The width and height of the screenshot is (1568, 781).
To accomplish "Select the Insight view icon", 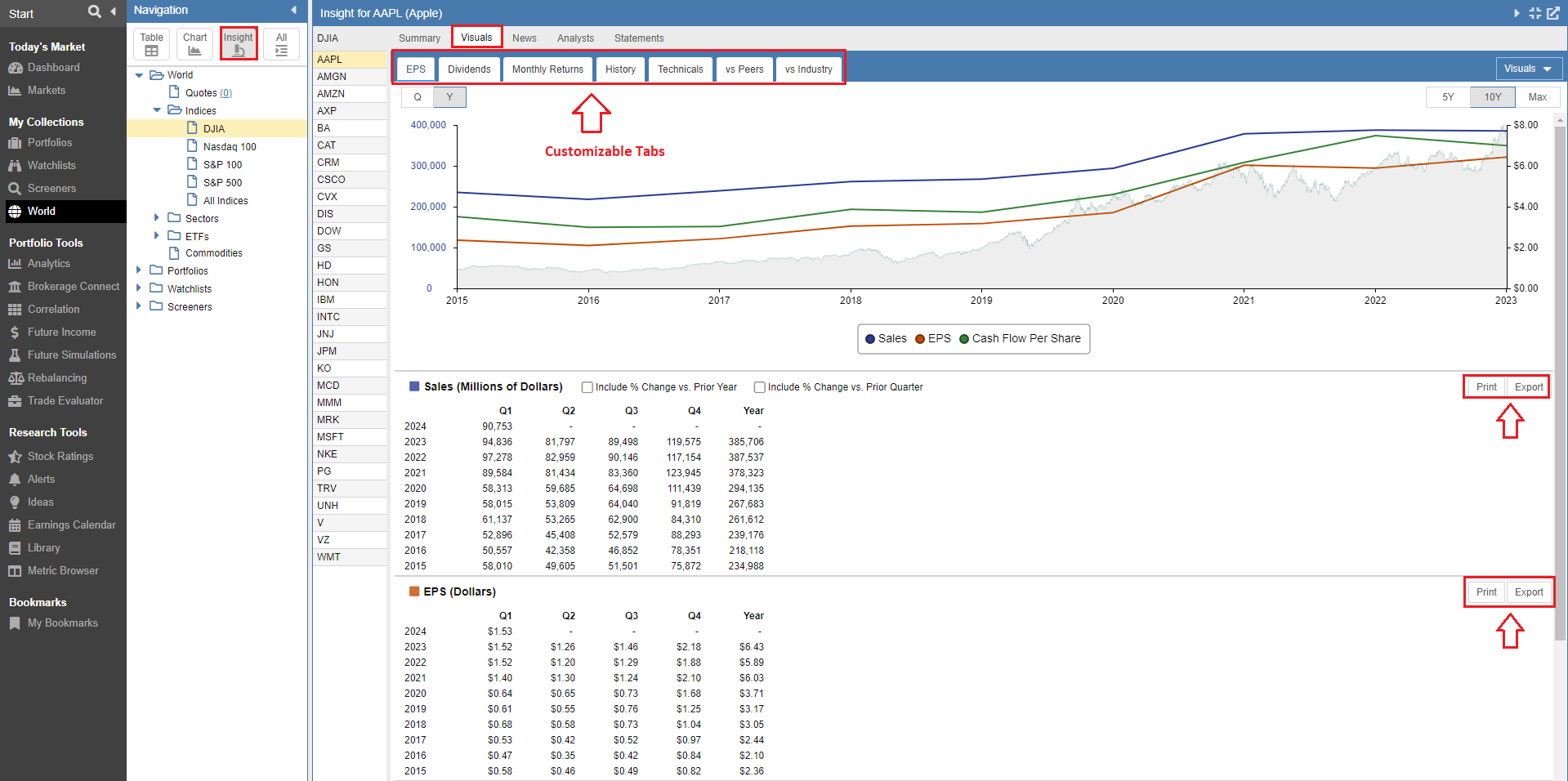I will pos(239,44).
